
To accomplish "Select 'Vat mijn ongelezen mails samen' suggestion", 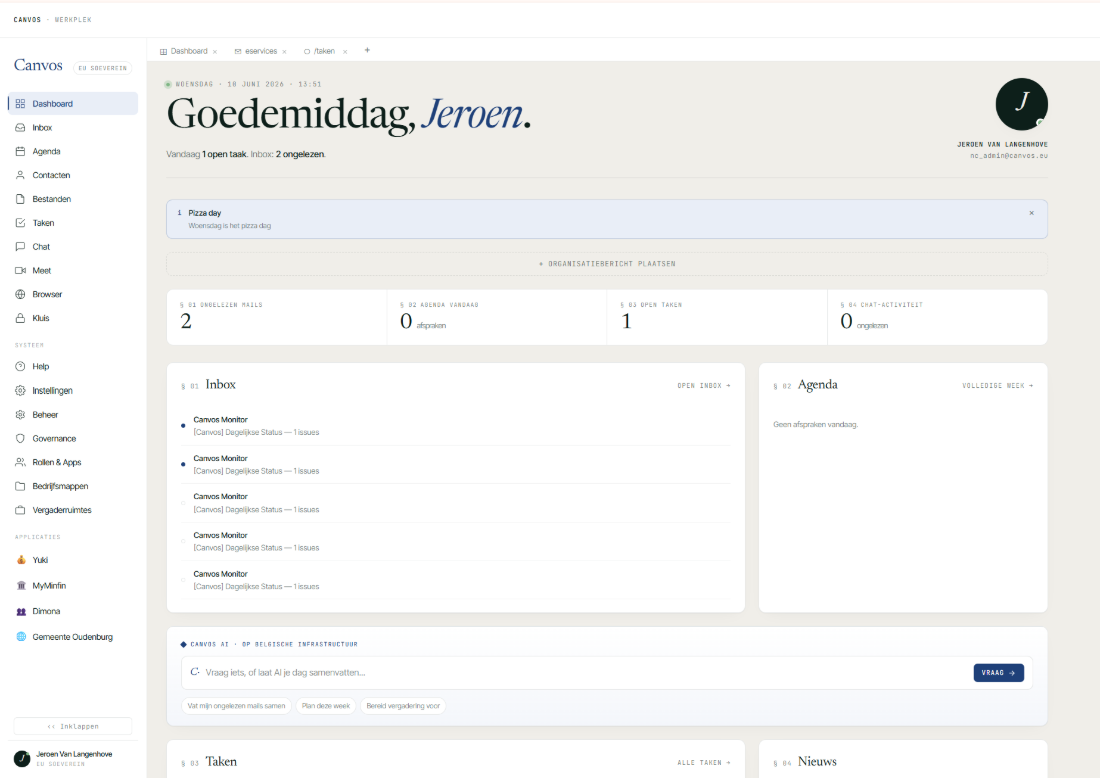I will 236,706.
